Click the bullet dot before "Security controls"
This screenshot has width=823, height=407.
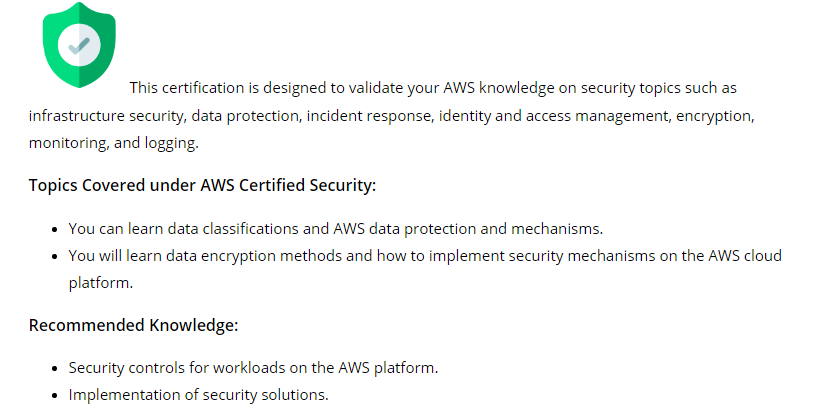[53, 368]
